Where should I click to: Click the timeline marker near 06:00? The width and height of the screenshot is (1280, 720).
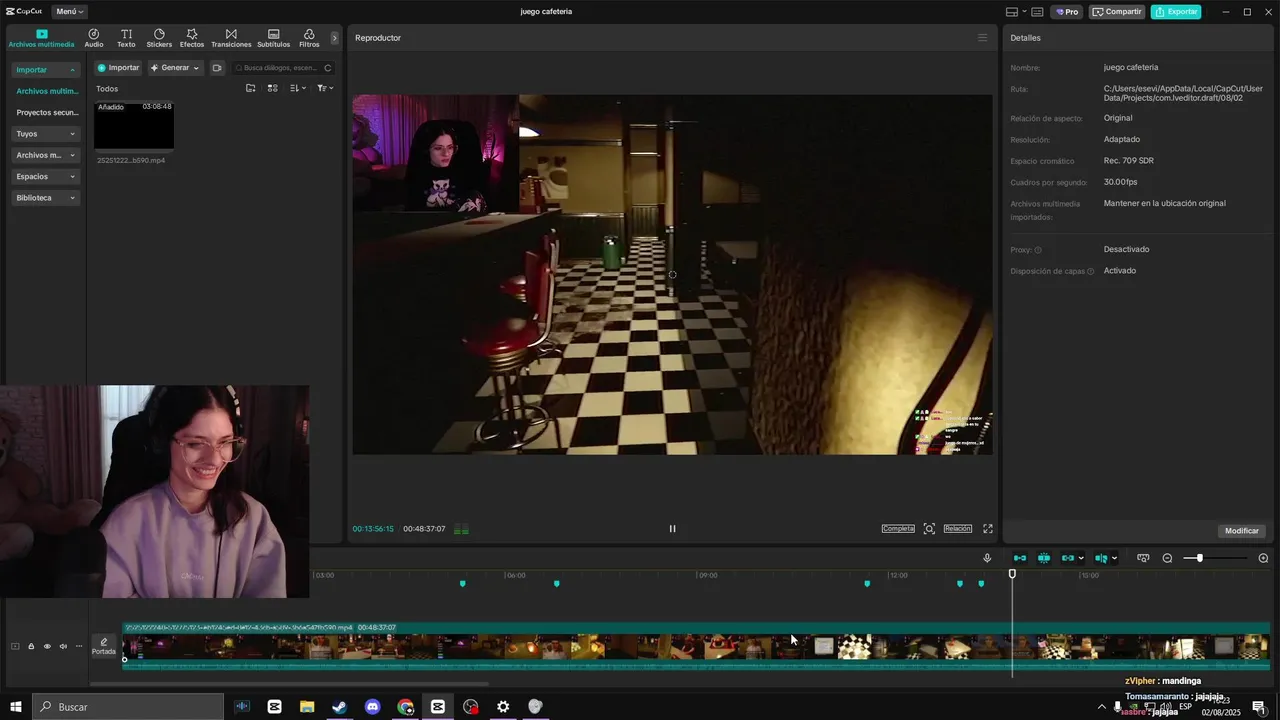[x=557, y=583]
